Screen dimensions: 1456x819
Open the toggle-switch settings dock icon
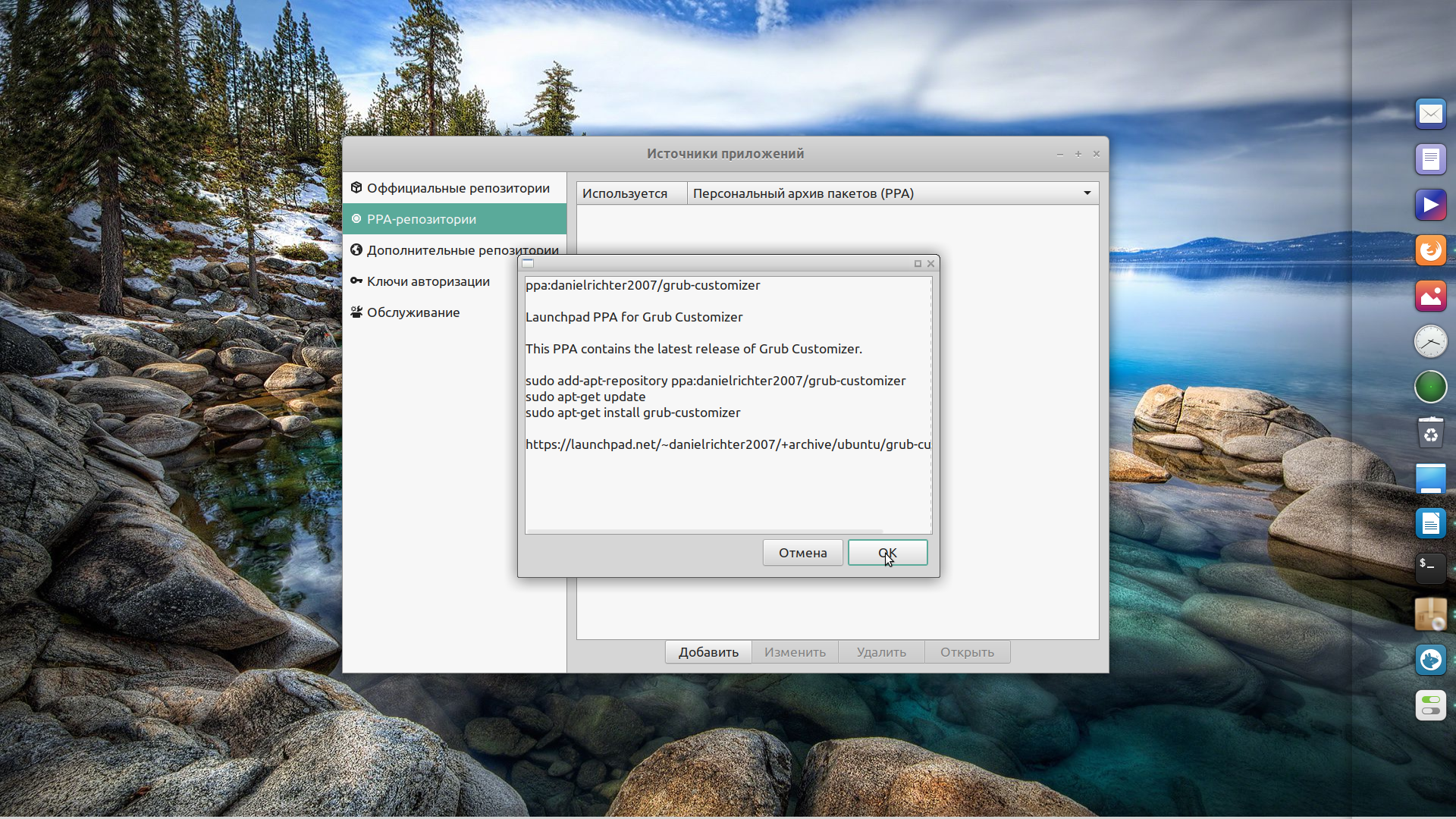coord(1430,705)
